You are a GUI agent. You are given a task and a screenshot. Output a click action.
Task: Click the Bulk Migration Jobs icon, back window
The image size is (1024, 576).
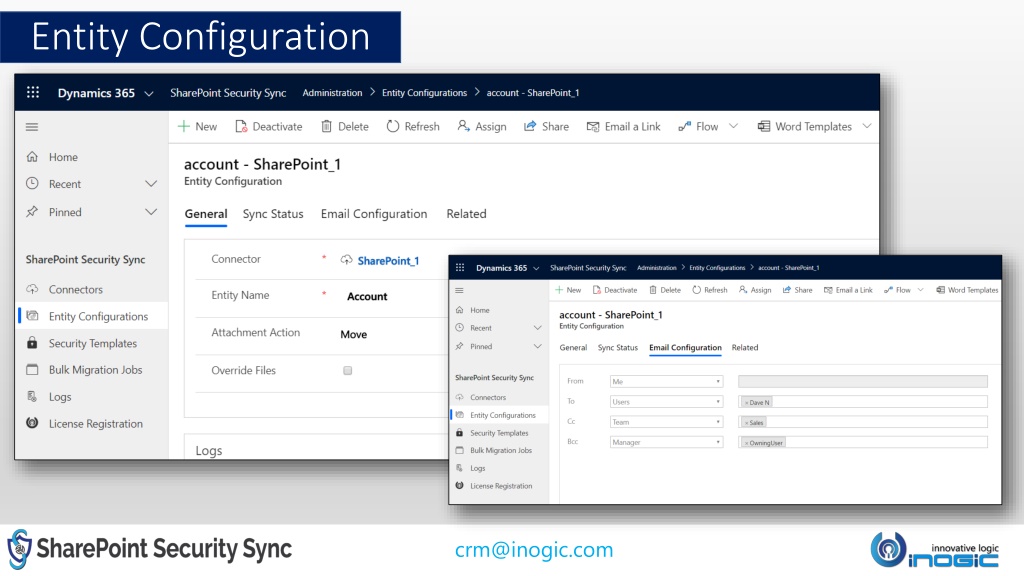click(x=32, y=370)
